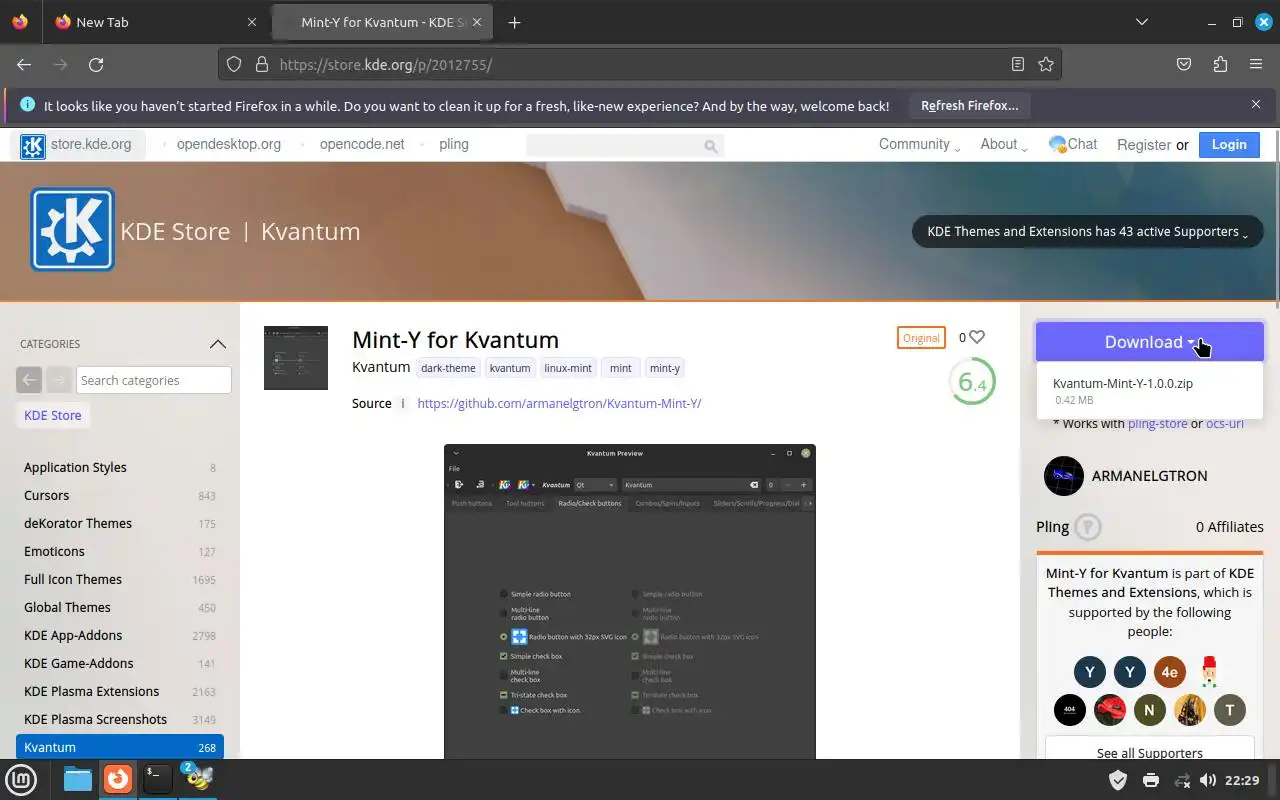Screen dimensions: 1280x800
Task: Open the GitHub source link
Action: [559, 403]
